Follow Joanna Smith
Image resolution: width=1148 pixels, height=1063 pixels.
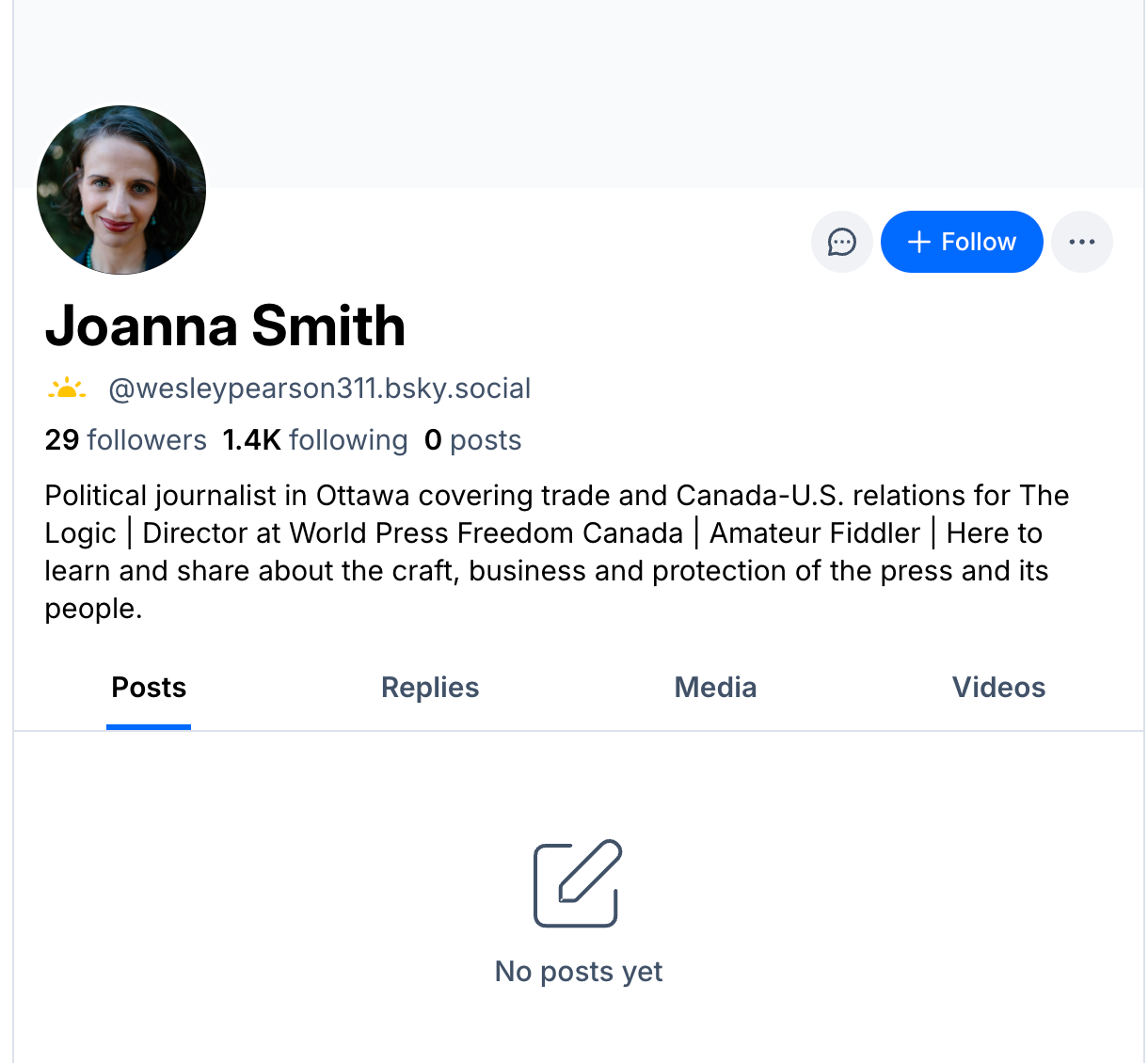[962, 242]
